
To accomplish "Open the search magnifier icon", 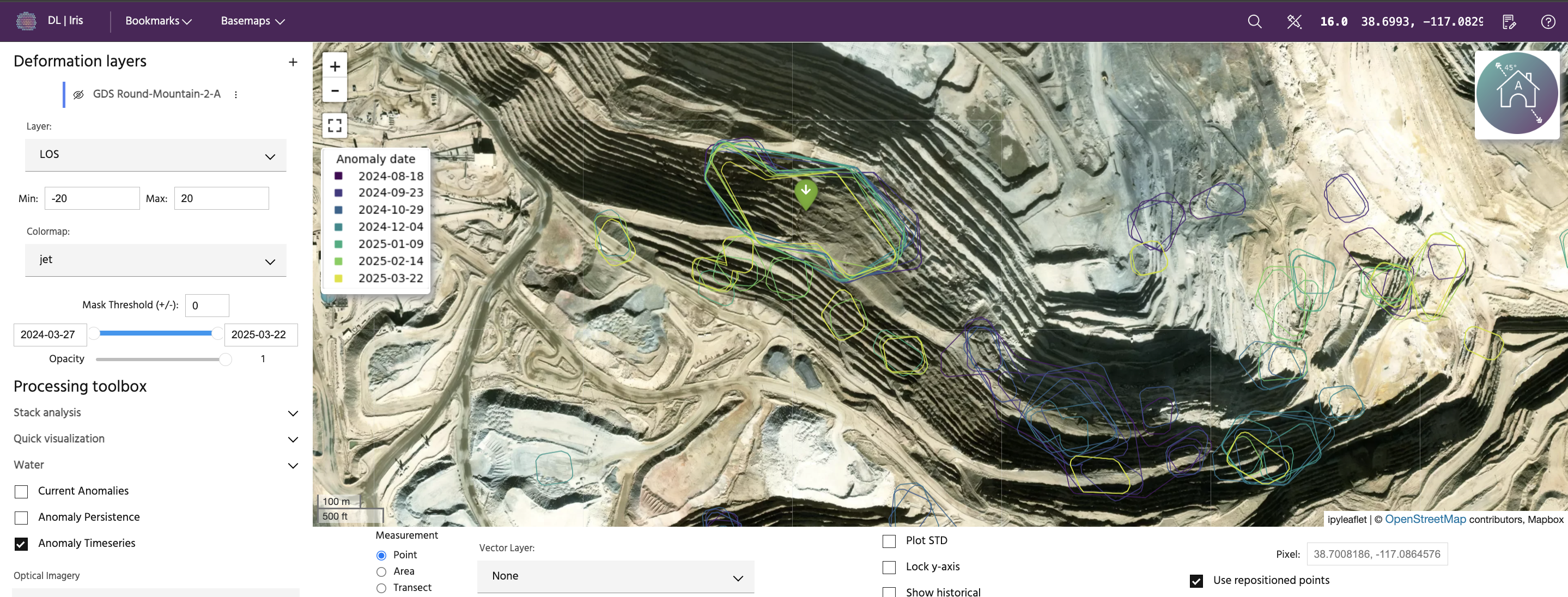I will (1254, 21).
